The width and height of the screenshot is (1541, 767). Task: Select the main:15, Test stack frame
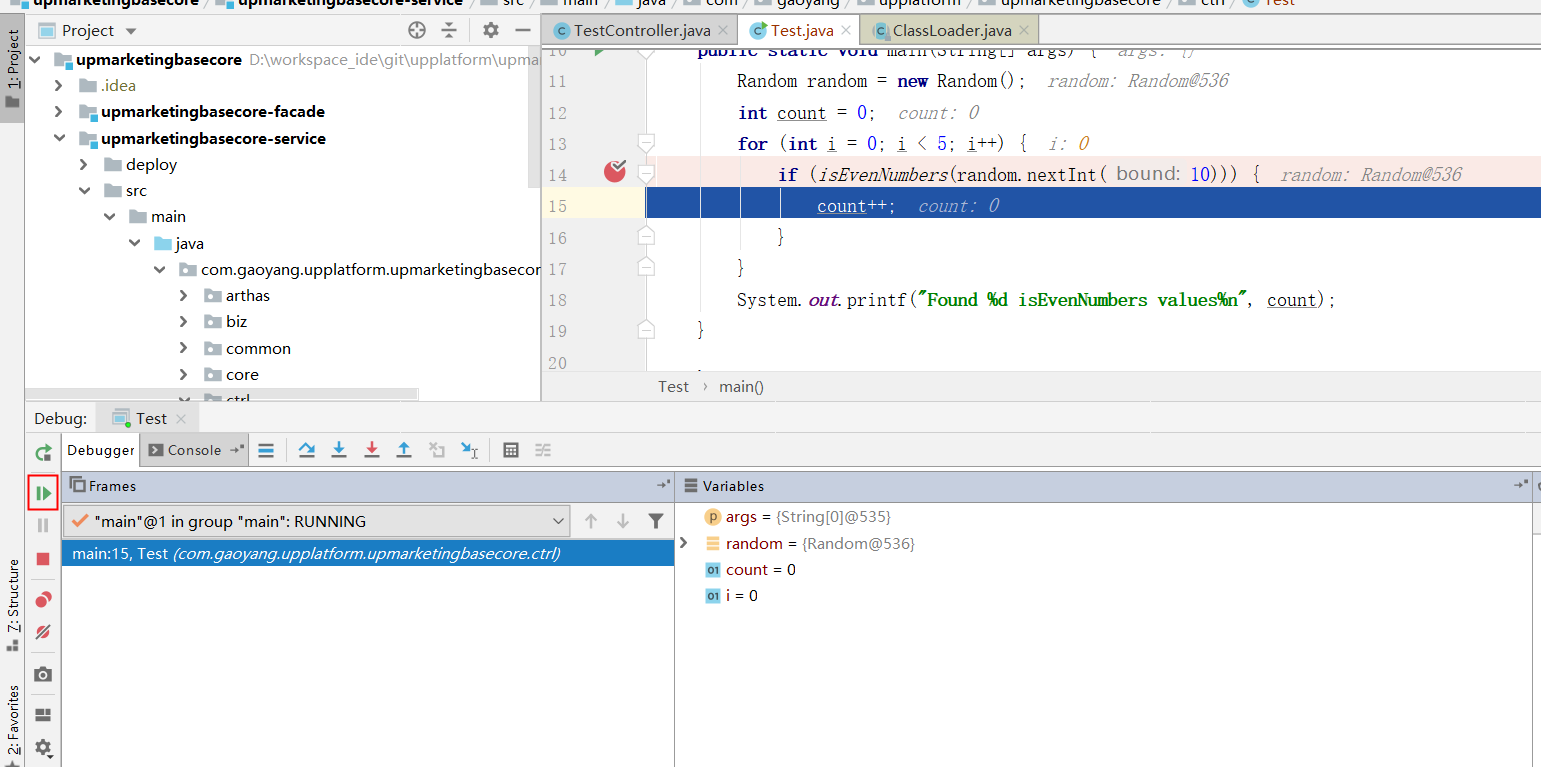(x=368, y=553)
